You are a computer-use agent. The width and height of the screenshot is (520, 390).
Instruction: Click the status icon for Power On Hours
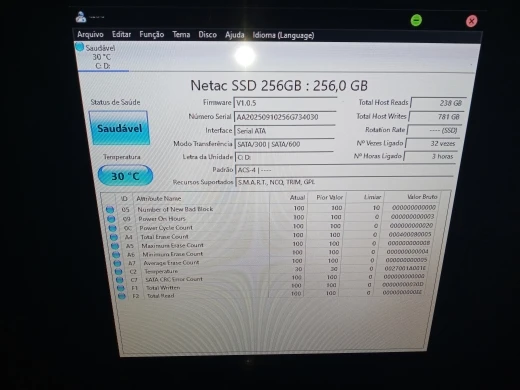[x=111, y=219]
